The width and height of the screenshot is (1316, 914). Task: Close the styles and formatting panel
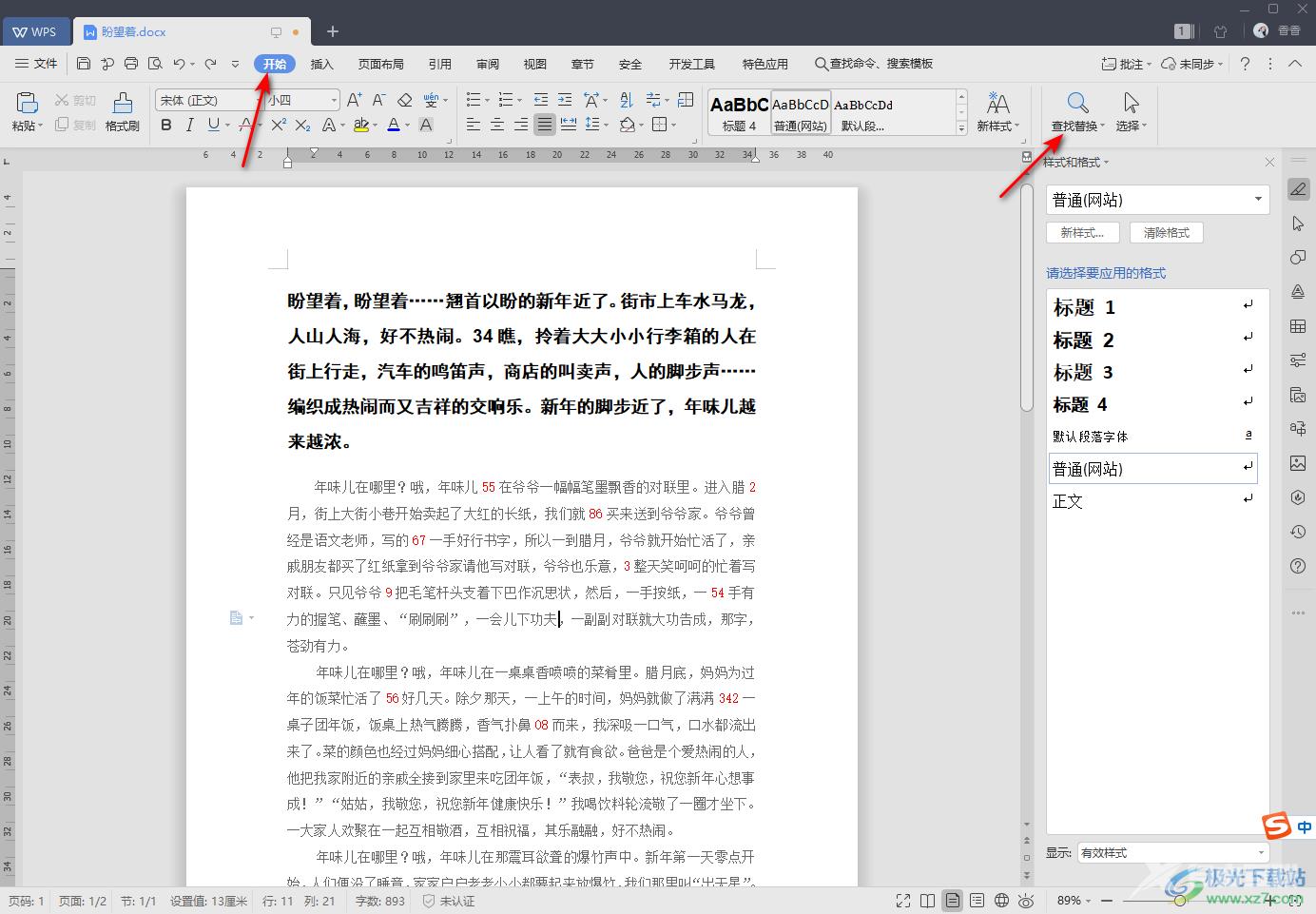[x=1269, y=163]
